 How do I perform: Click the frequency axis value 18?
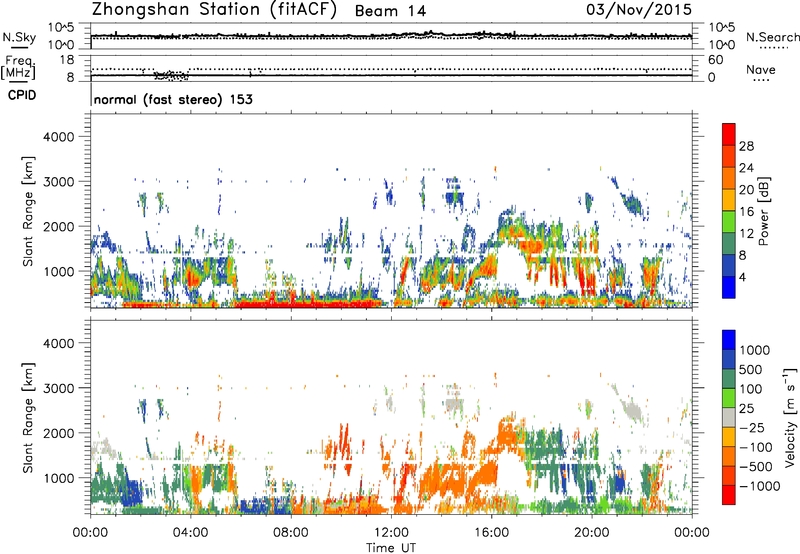click(67, 60)
